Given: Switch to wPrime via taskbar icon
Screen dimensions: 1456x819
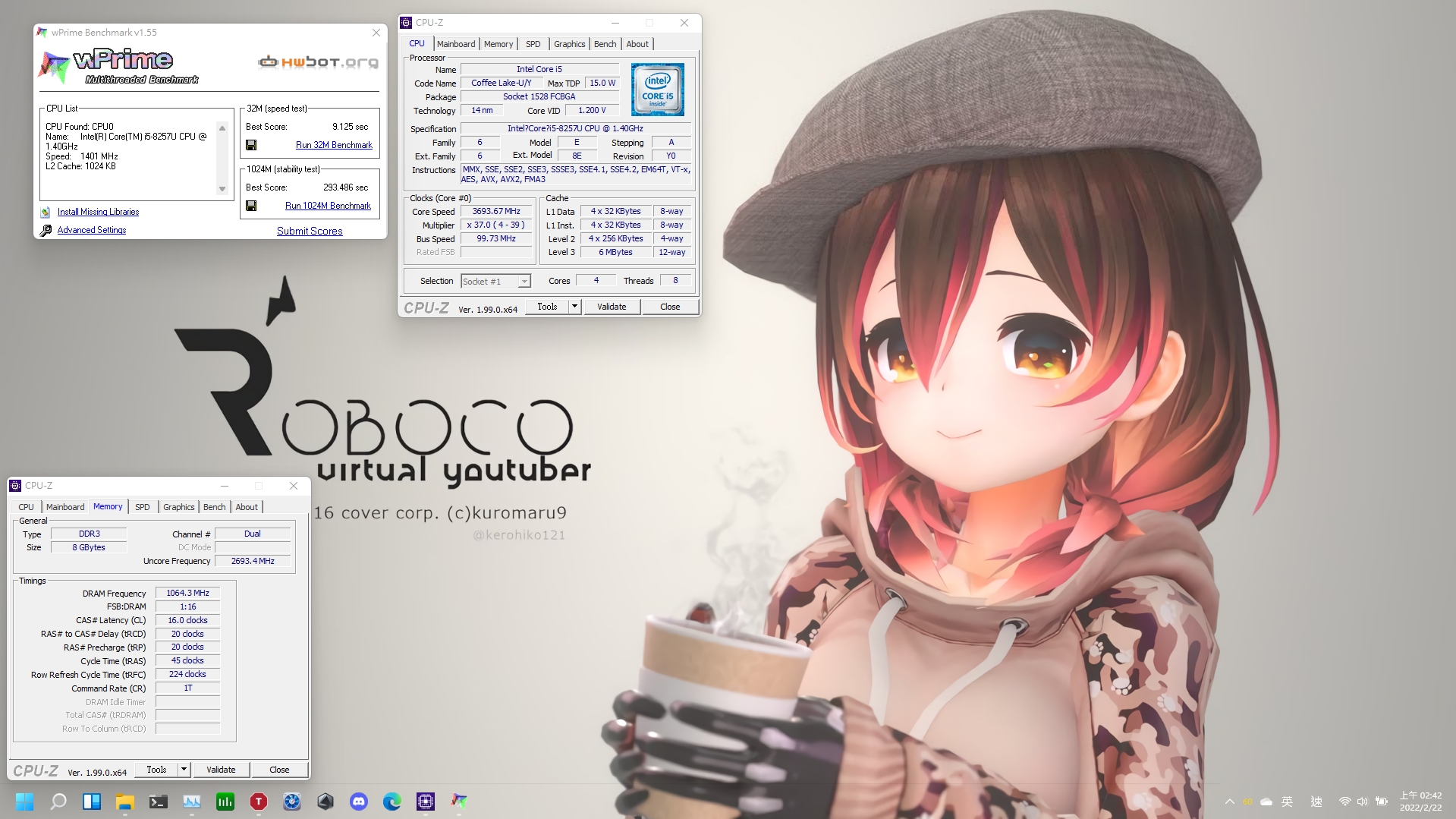Looking at the screenshot, I should click(459, 802).
